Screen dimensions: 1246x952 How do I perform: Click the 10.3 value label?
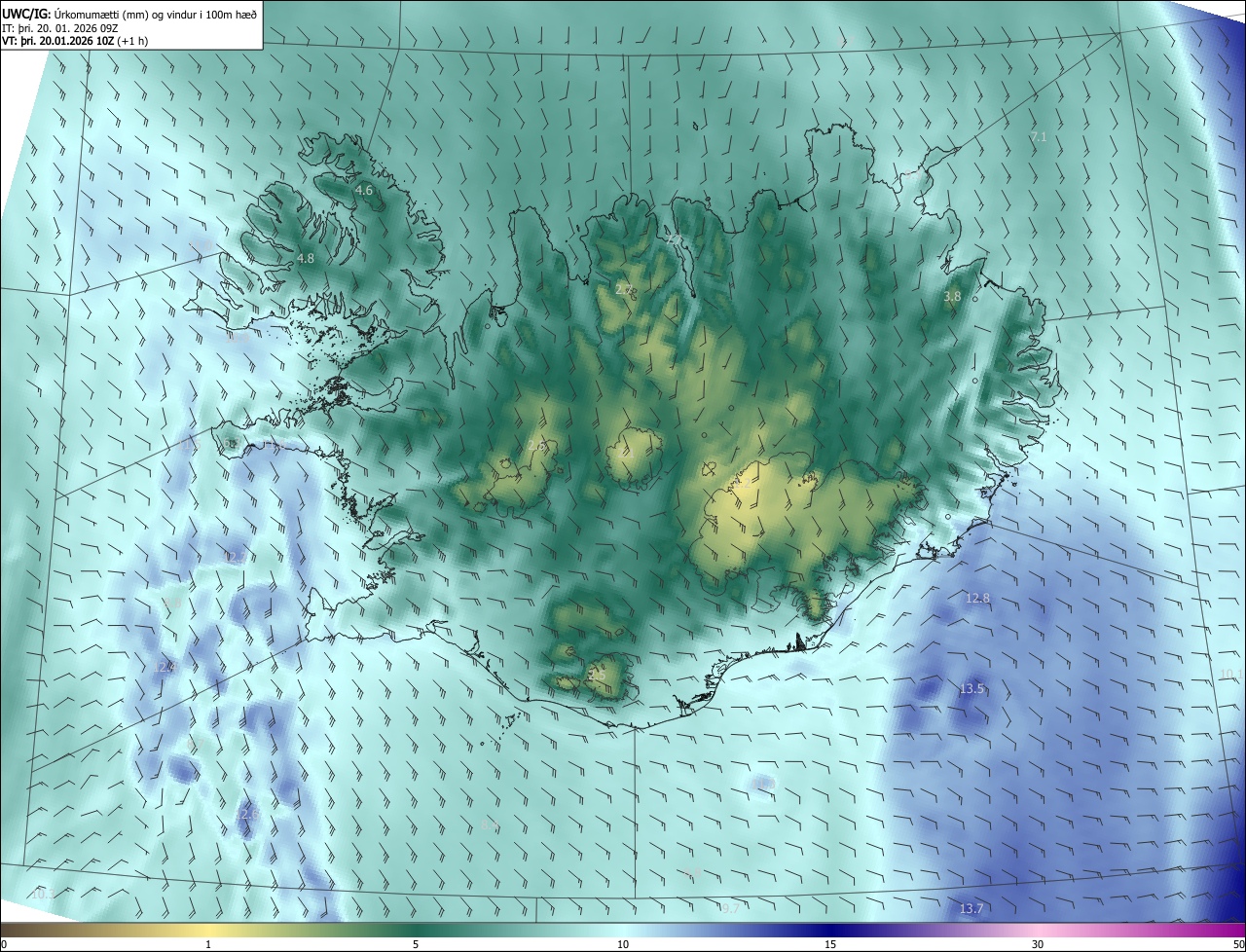coord(42,894)
